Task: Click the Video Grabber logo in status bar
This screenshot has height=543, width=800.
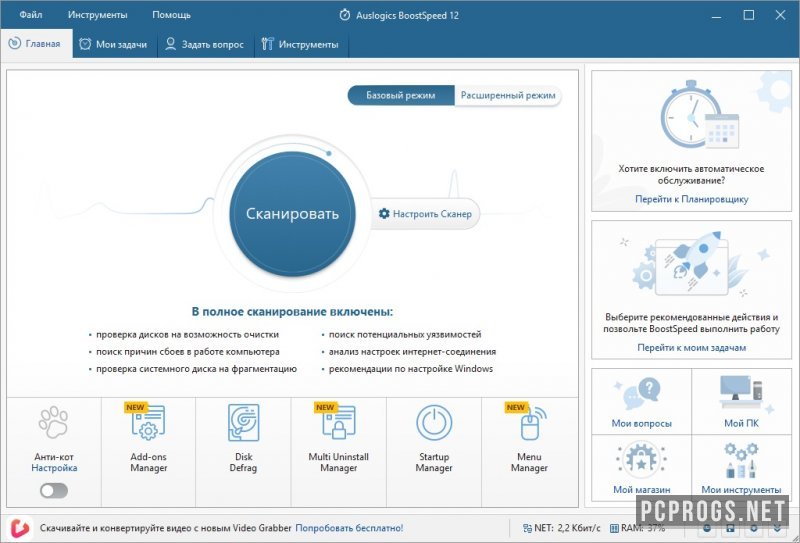Action: pos(19,528)
